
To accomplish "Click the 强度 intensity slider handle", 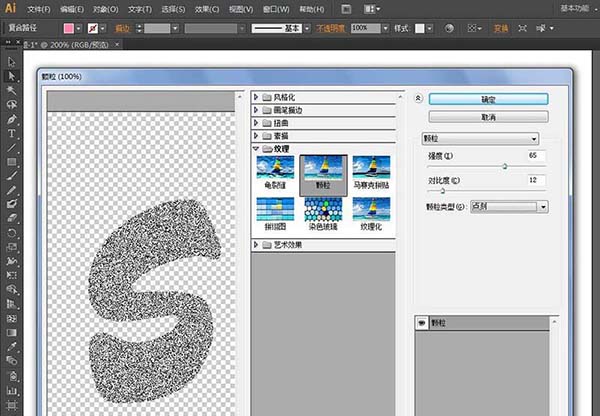I will 505,166.
